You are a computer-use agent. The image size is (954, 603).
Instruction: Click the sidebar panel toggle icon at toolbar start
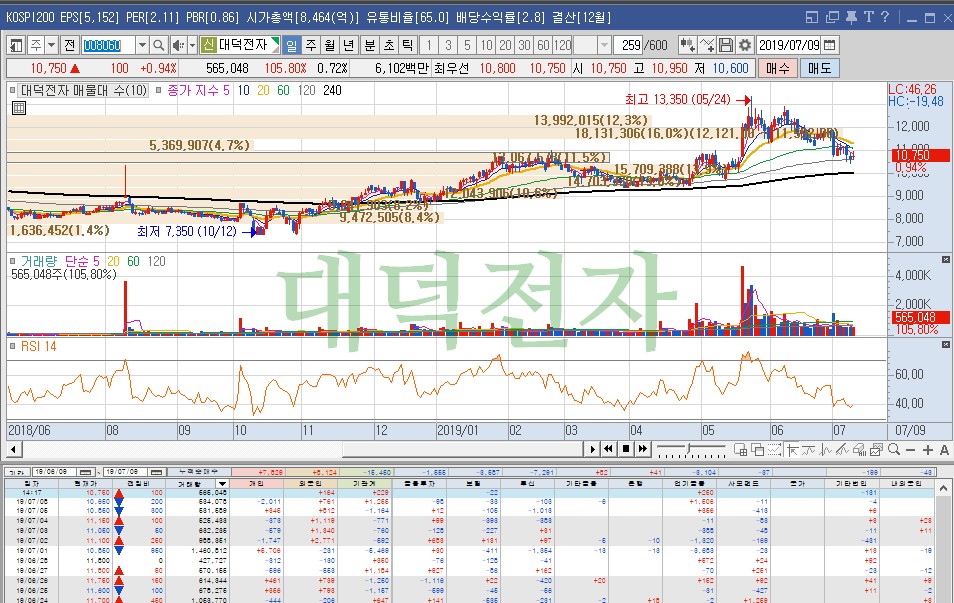click(16, 45)
